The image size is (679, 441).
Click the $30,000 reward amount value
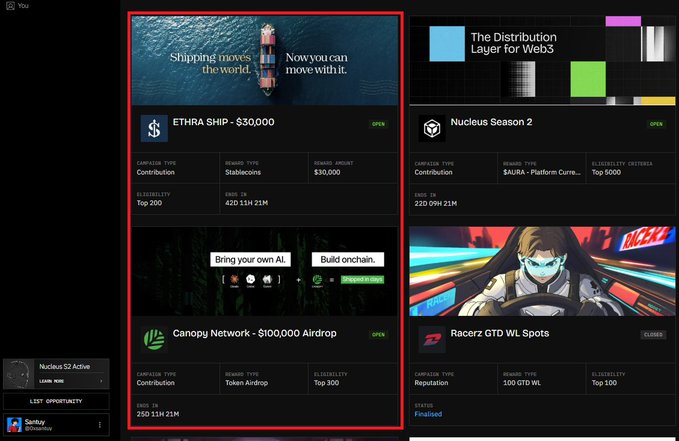point(327,172)
